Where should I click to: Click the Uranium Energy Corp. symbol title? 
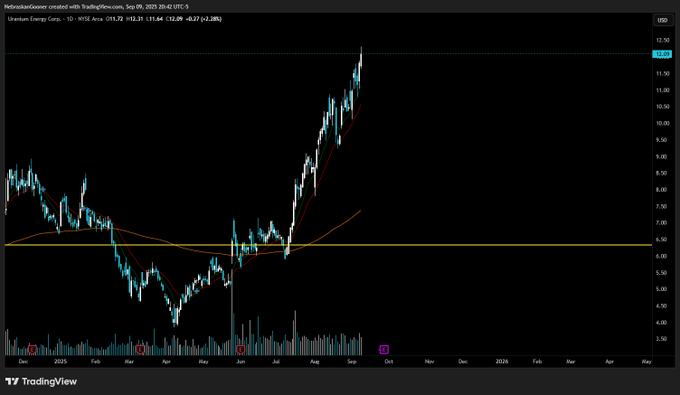(x=34, y=19)
